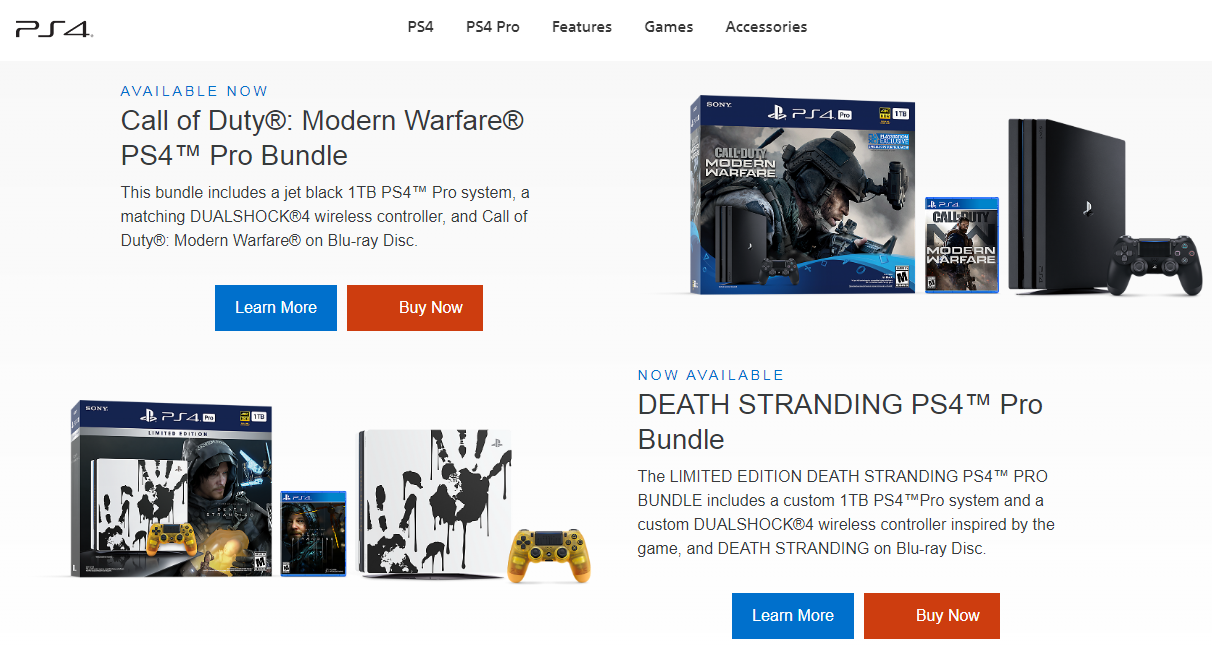Click the Death Stranding limited edition box image

(172, 490)
